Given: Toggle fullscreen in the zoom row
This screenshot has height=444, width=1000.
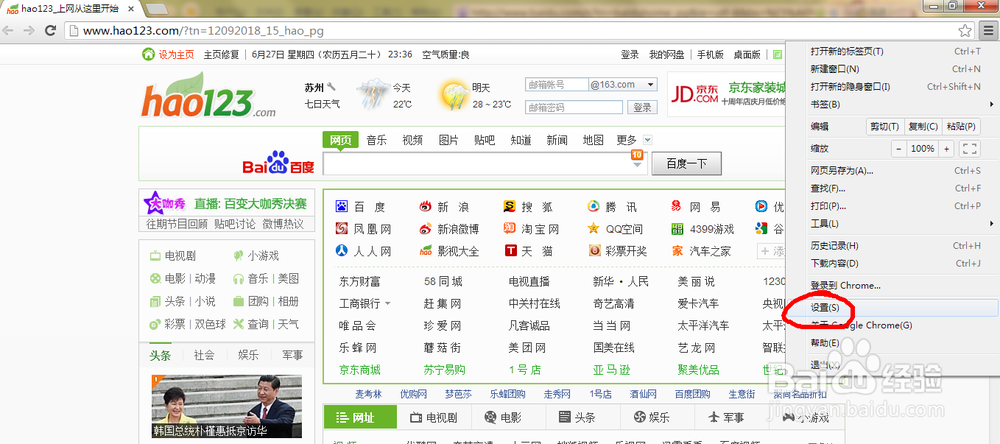Looking at the screenshot, I should click(969, 149).
